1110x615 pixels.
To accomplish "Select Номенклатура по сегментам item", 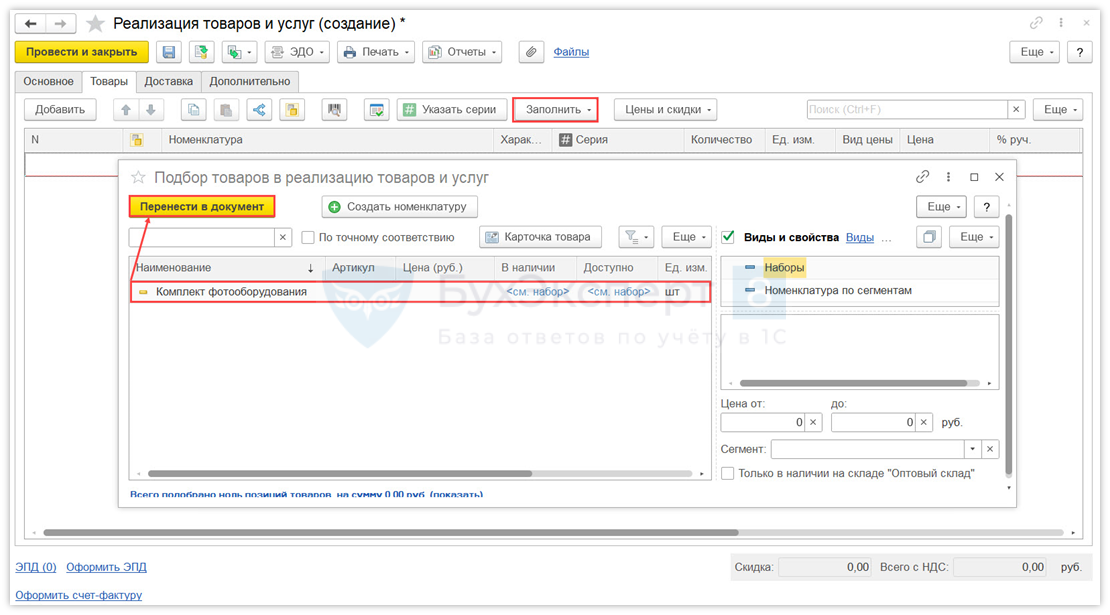I will coord(838,290).
